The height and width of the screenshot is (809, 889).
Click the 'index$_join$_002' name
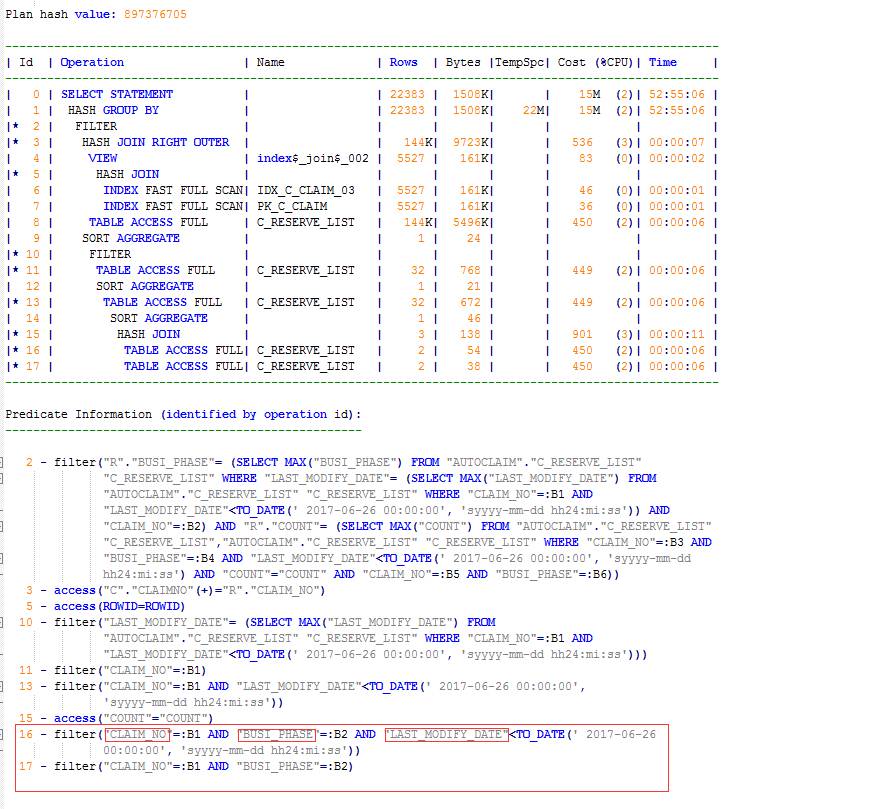[x=312, y=158]
